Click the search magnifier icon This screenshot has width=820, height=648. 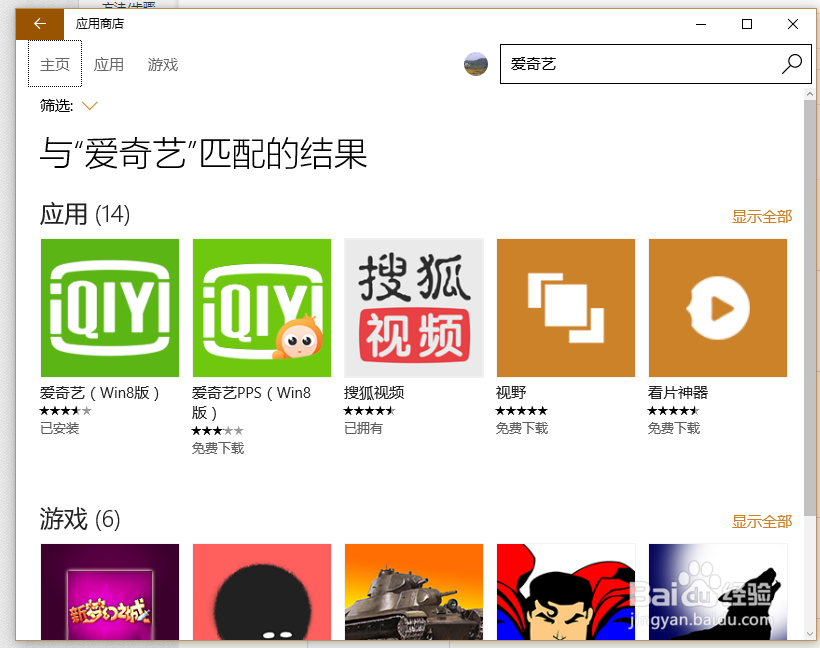[792, 64]
